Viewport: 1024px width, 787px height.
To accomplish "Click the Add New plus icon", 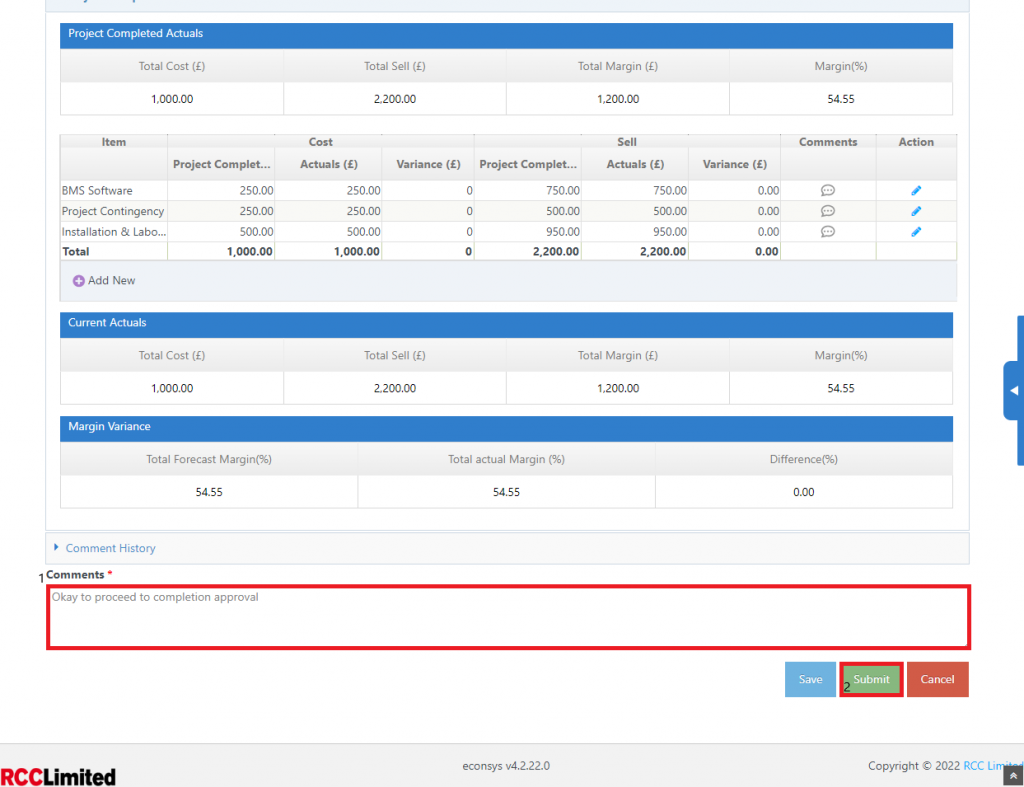I will click(78, 281).
